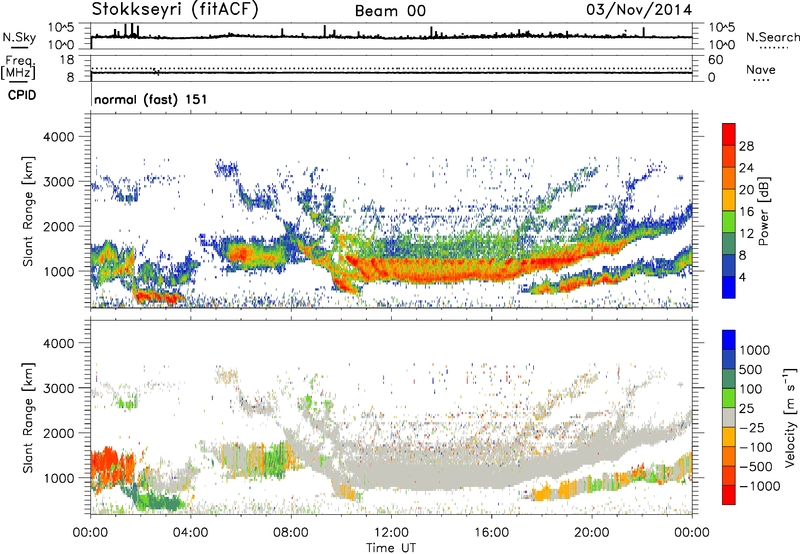Click the 20 label on the Power colorbar
800x554 pixels.
pyautogui.click(x=746, y=190)
